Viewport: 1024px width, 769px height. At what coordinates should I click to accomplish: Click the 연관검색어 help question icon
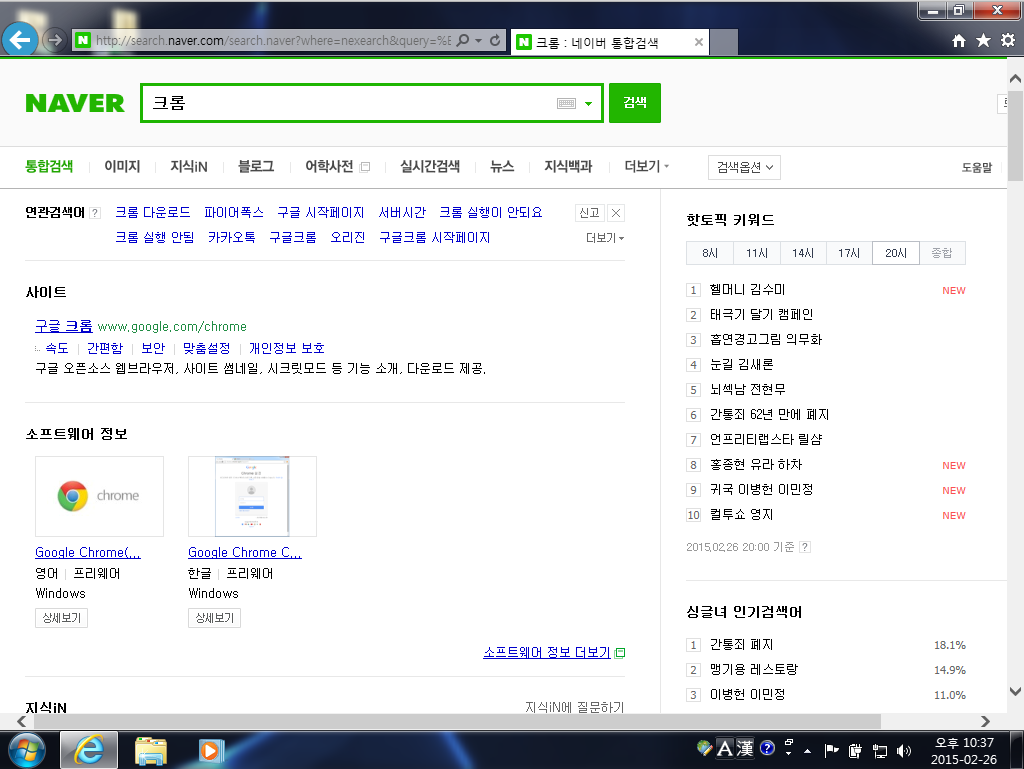tap(95, 213)
